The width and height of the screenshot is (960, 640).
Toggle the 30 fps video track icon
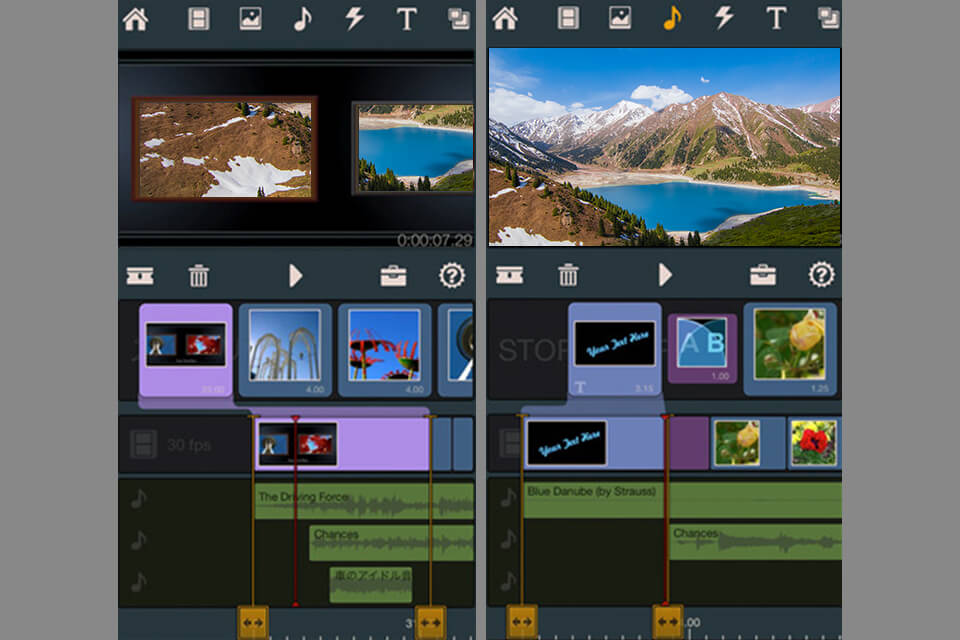144,445
